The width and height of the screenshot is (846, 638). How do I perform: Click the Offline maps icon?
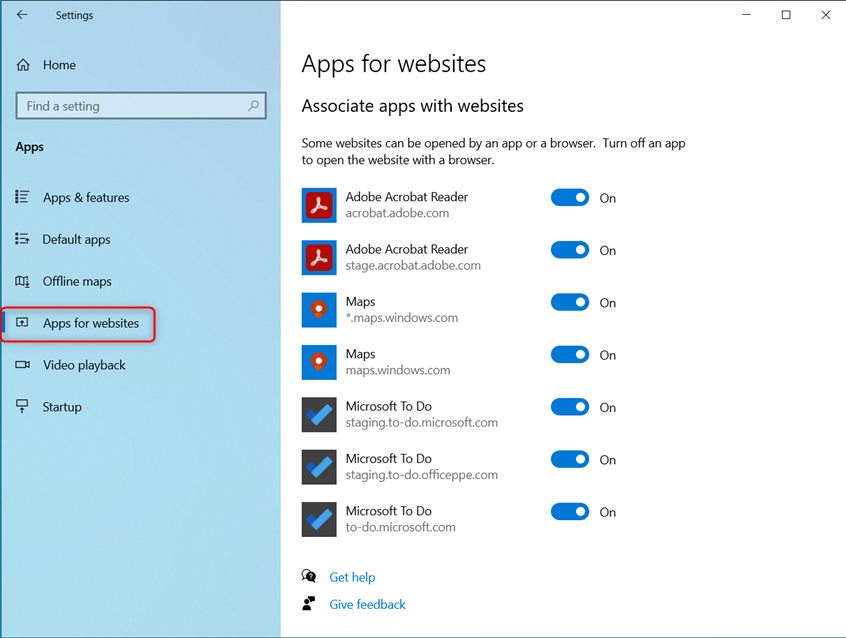click(x=22, y=281)
